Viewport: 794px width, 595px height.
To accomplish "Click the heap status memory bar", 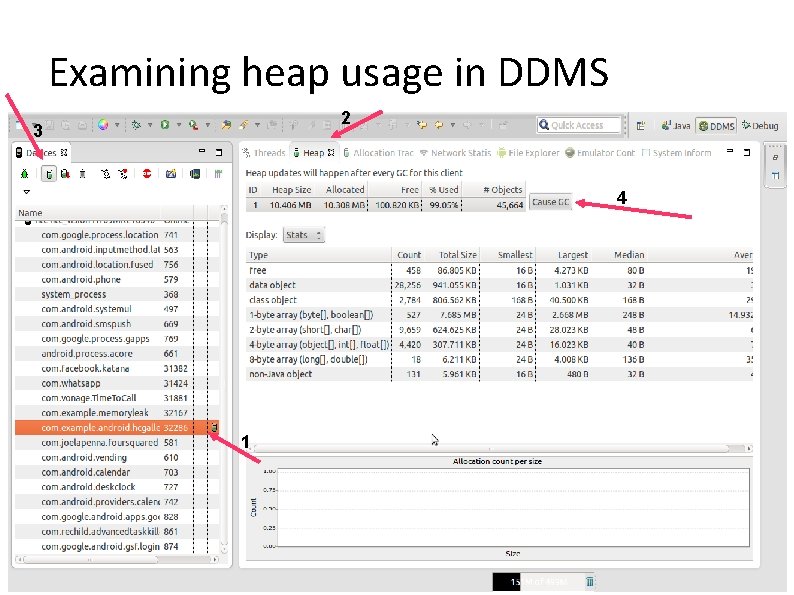I will 538,581.
